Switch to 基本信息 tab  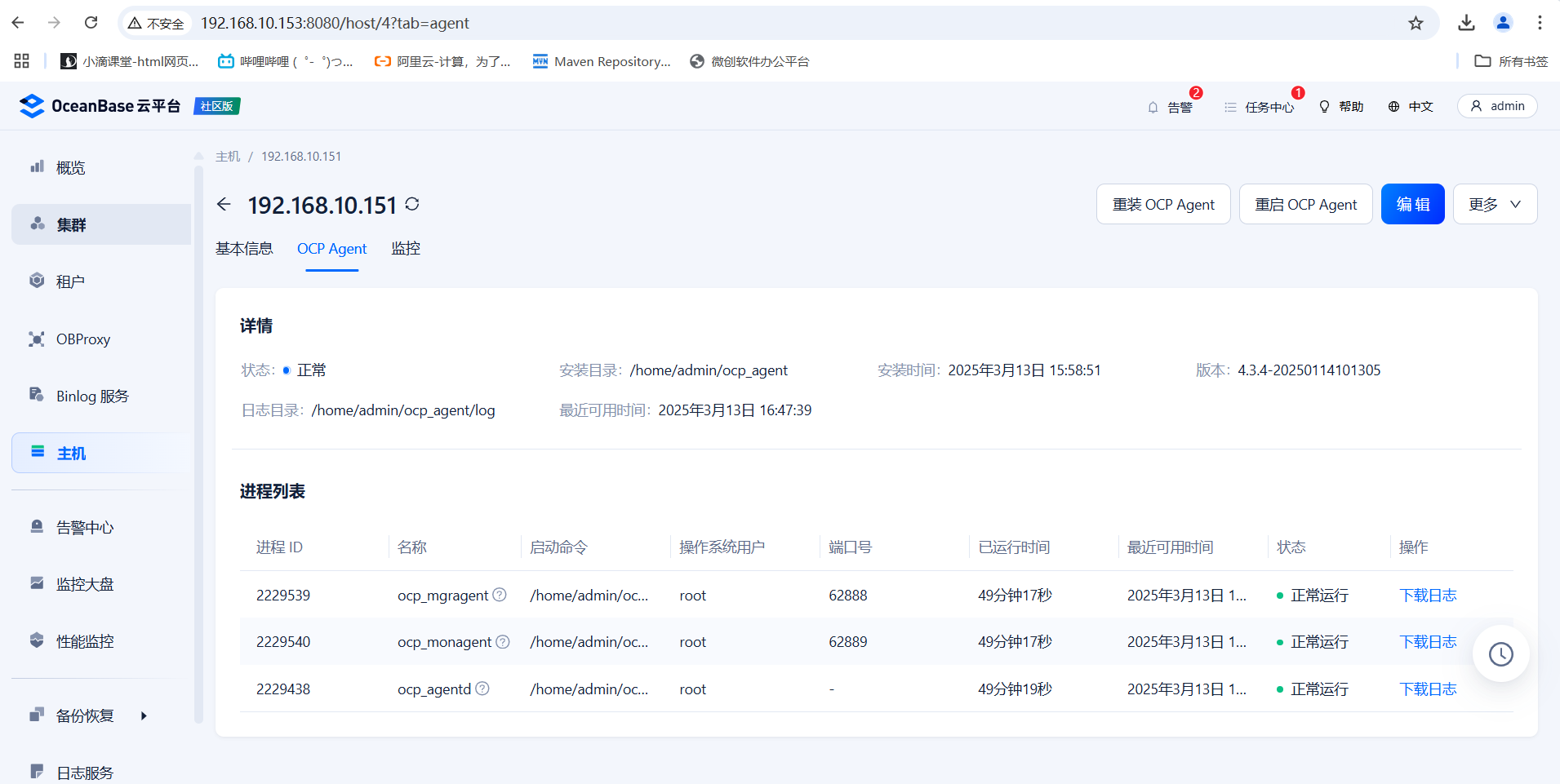[x=244, y=248]
